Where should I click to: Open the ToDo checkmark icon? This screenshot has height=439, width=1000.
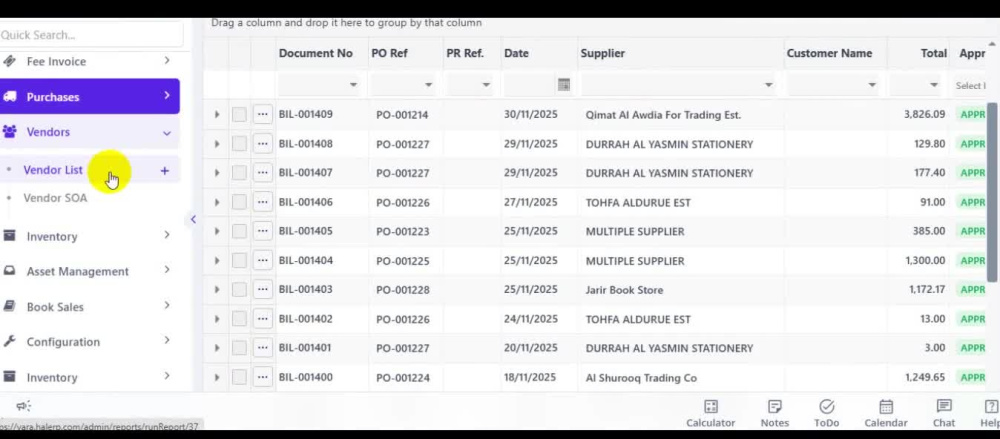coord(827,407)
